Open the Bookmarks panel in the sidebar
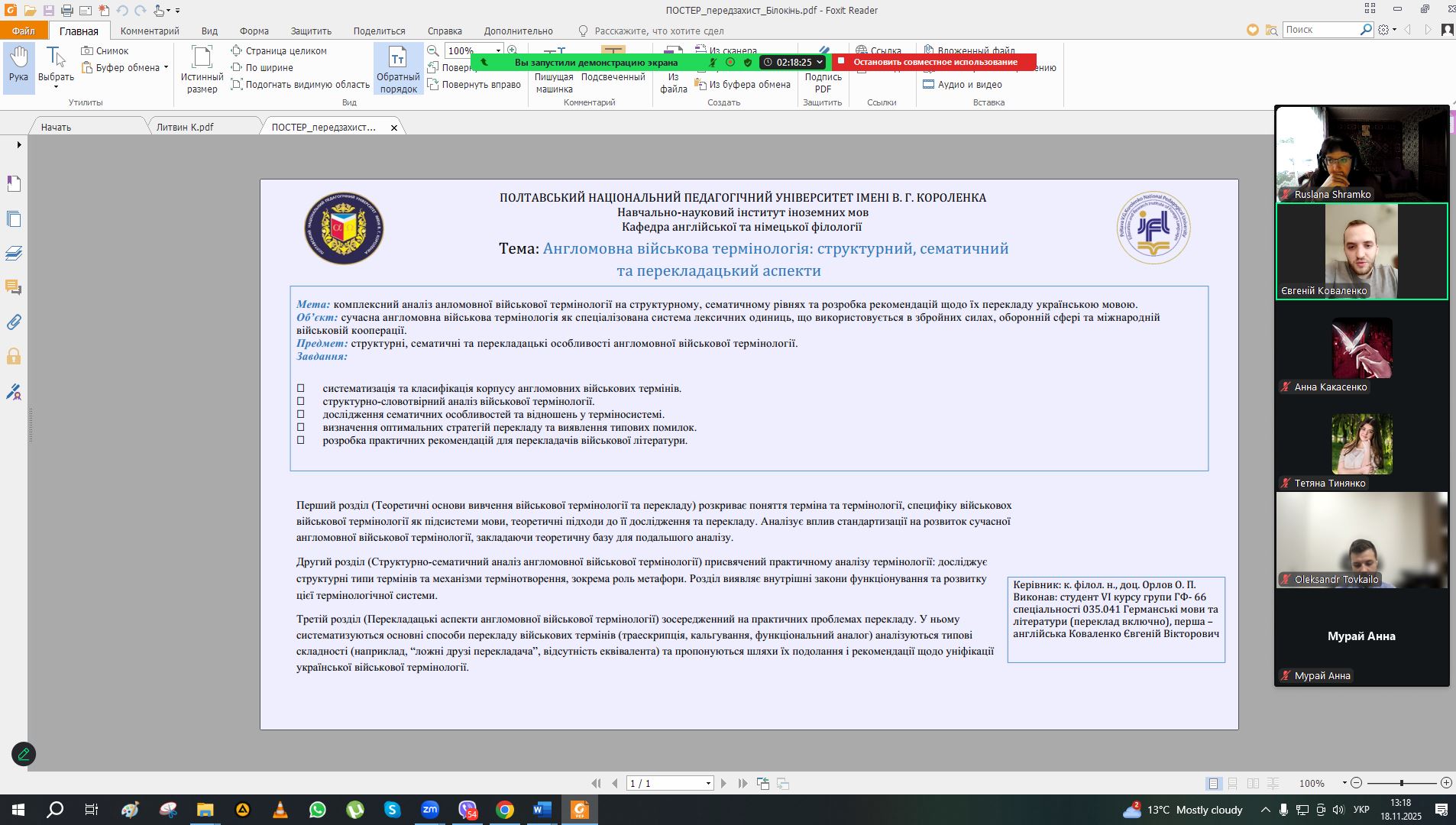 click(x=14, y=184)
